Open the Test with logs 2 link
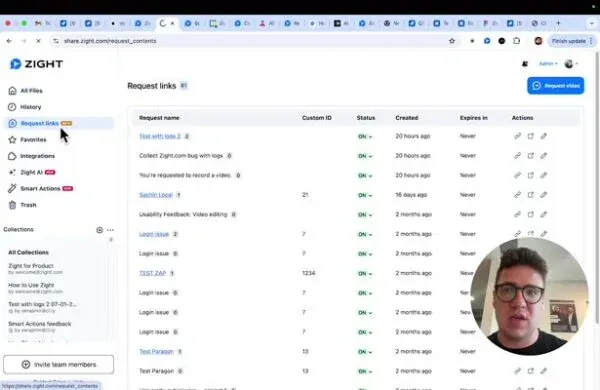Viewport: 600px width, 390px height. pyautogui.click(x=160, y=136)
